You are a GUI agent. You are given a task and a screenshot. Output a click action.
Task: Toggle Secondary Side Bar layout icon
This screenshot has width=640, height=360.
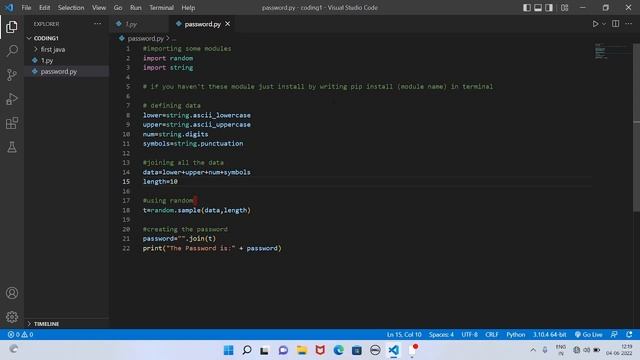pos(549,7)
